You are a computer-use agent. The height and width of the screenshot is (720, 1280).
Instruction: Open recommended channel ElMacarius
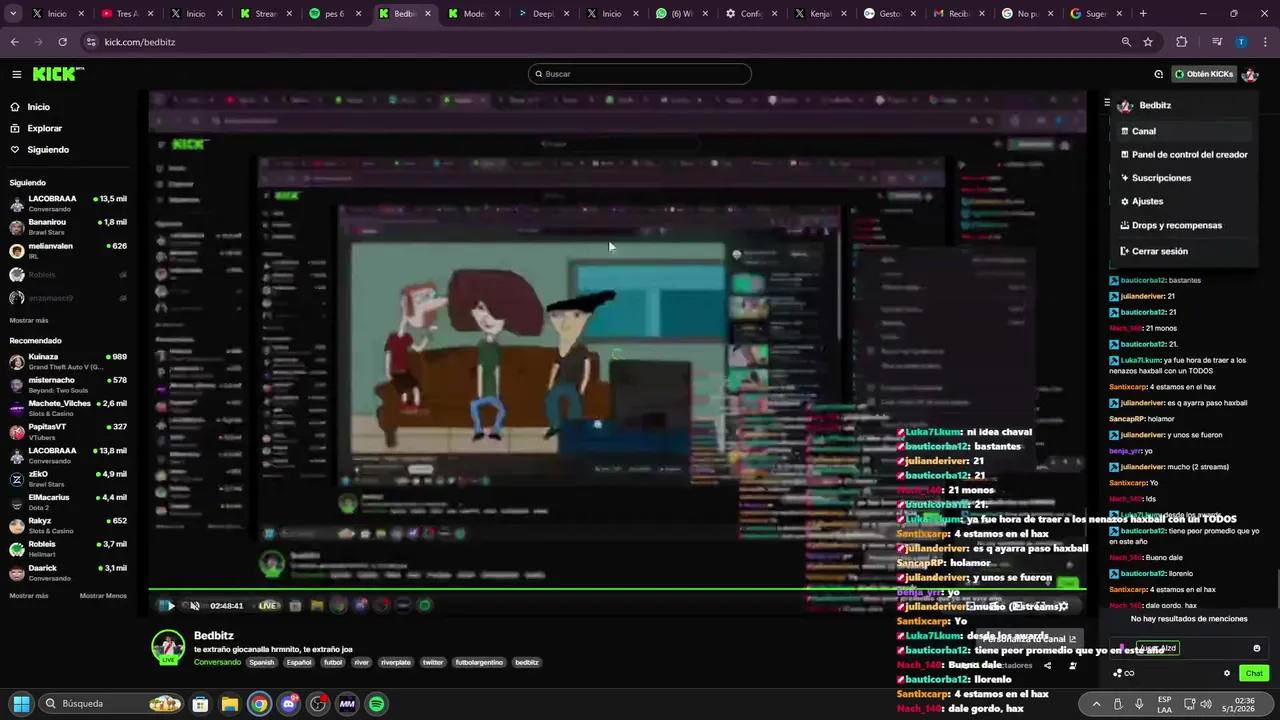[x=68, y=502]
